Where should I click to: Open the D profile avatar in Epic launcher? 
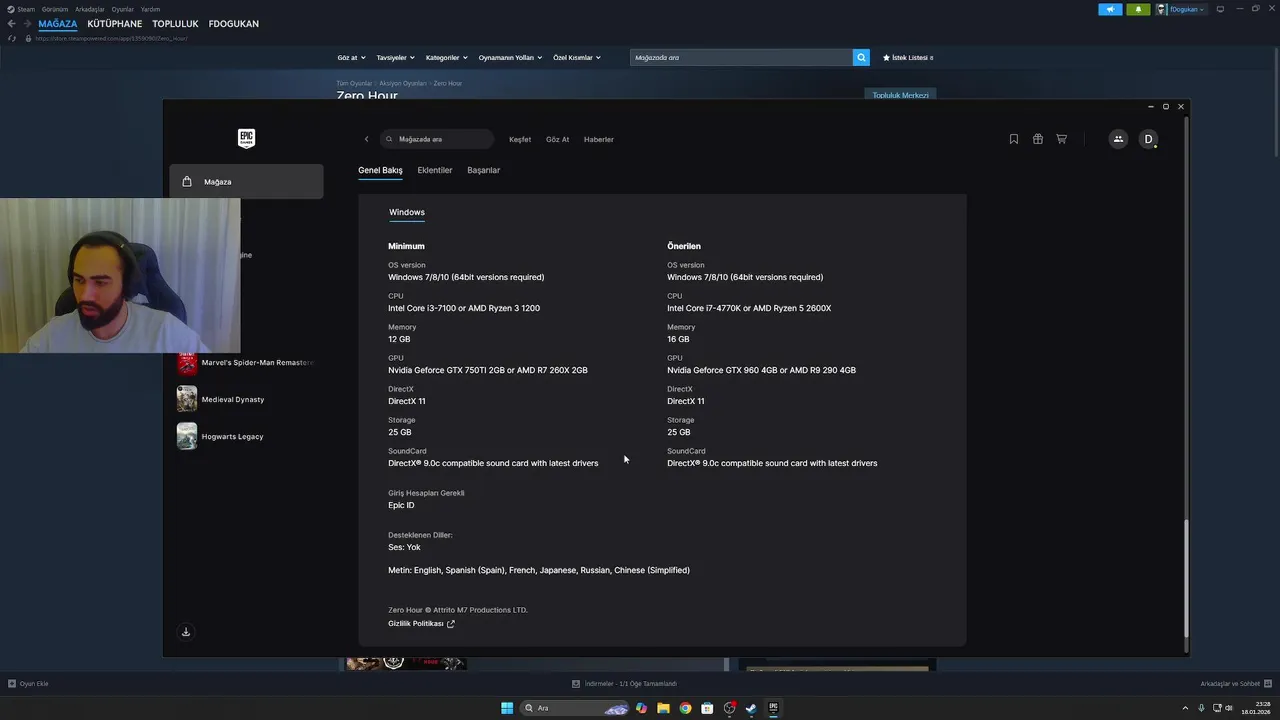coord(1148,139)
